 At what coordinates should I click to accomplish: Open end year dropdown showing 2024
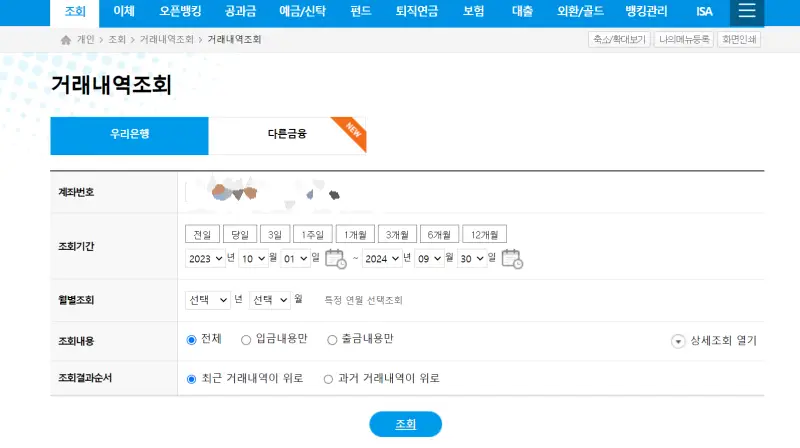382,259
